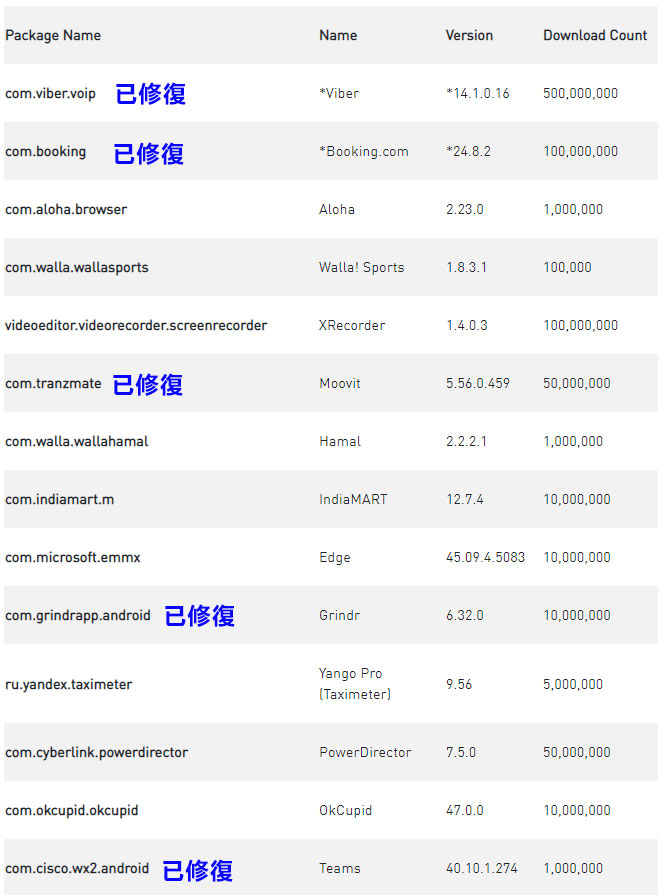Select com.aloha.browser package text
This screenshot has width=662, height=895.
coord(66,209)
